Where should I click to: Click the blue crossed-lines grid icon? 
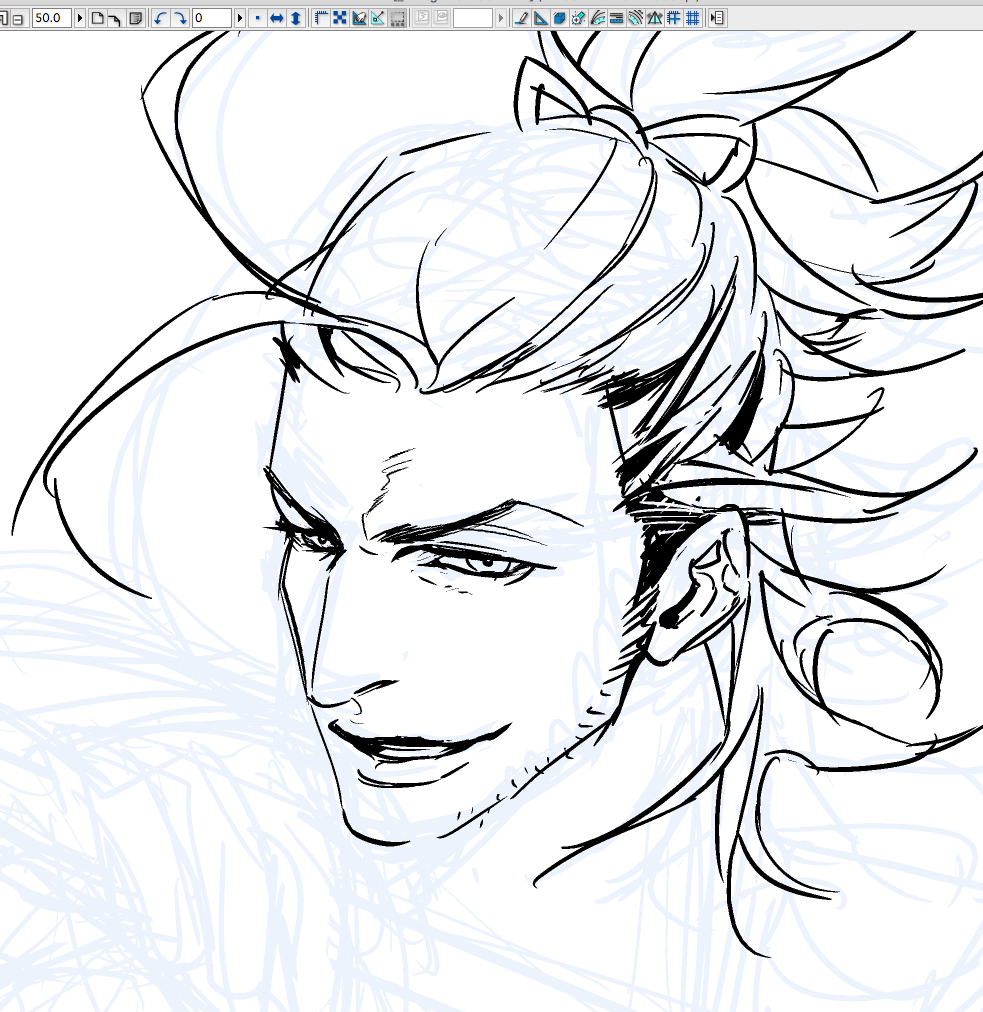coord(674,18)
